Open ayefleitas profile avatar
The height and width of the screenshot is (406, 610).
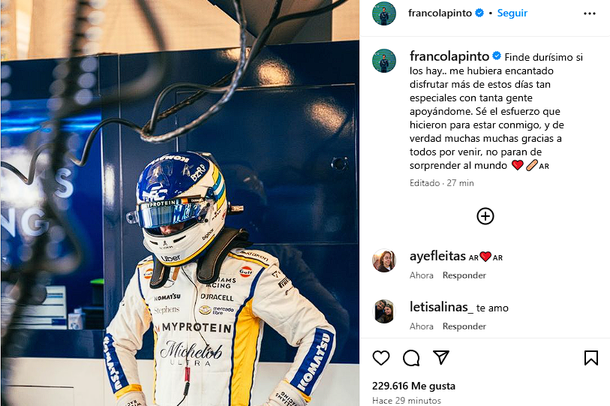[x=384, y=260]
